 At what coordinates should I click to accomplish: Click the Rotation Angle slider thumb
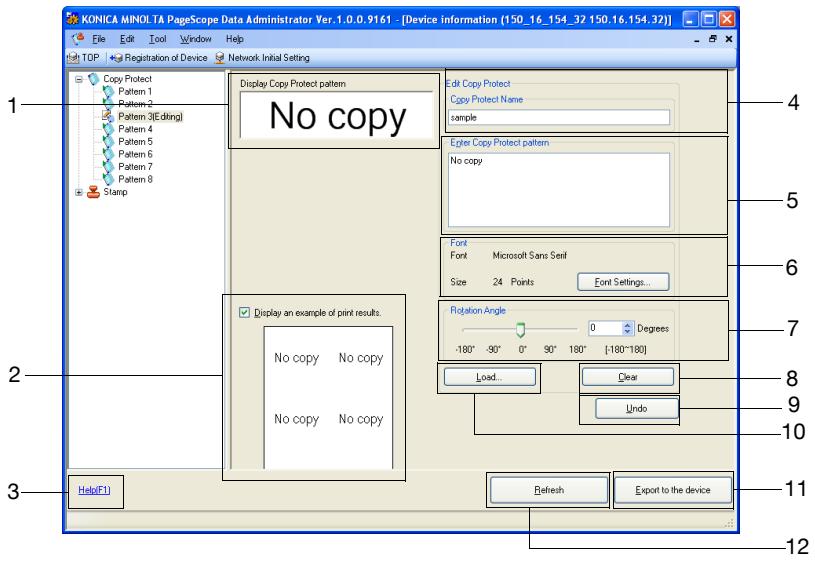click(520, 330)
